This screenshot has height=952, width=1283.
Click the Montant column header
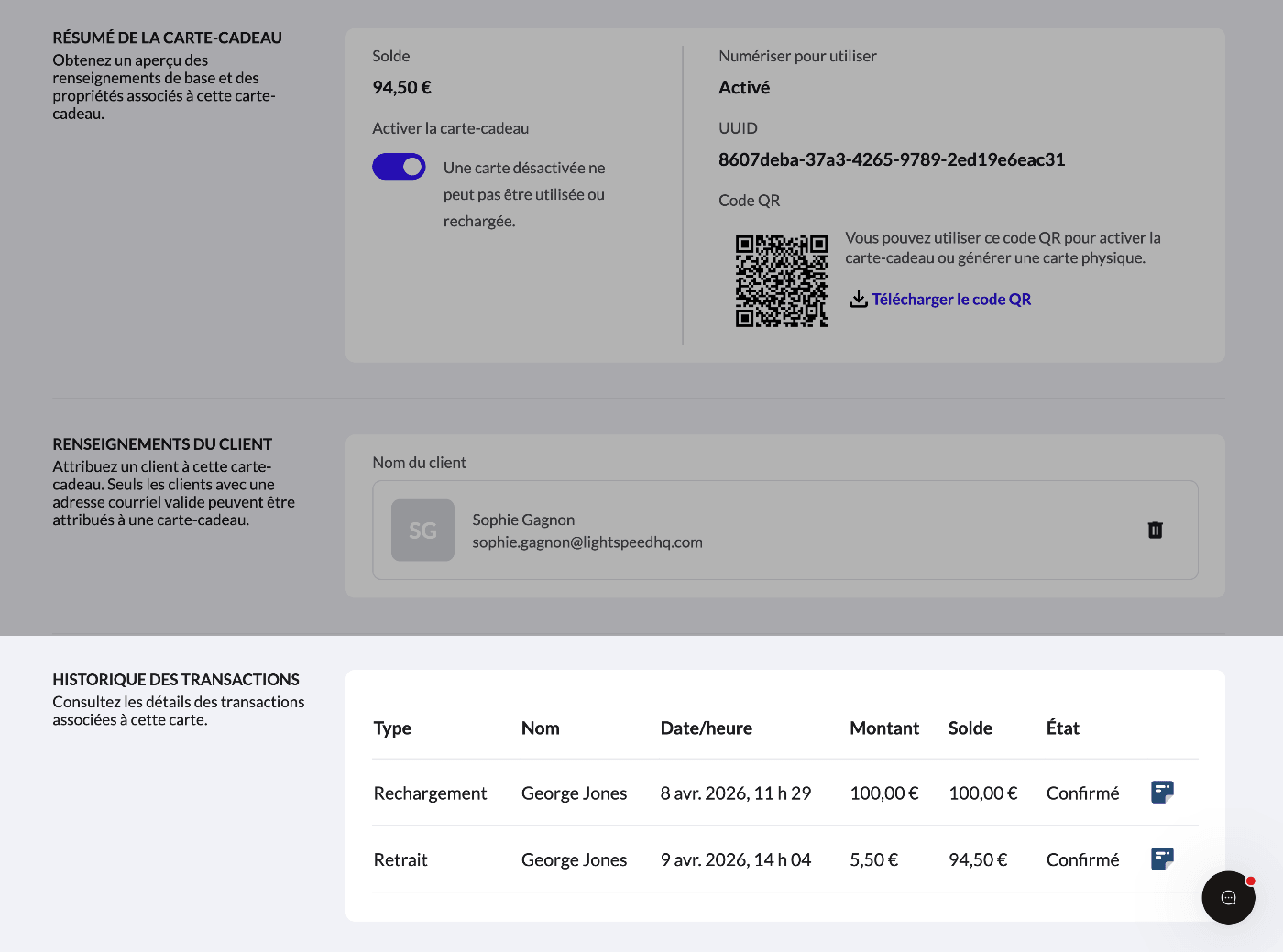[884, 728]
